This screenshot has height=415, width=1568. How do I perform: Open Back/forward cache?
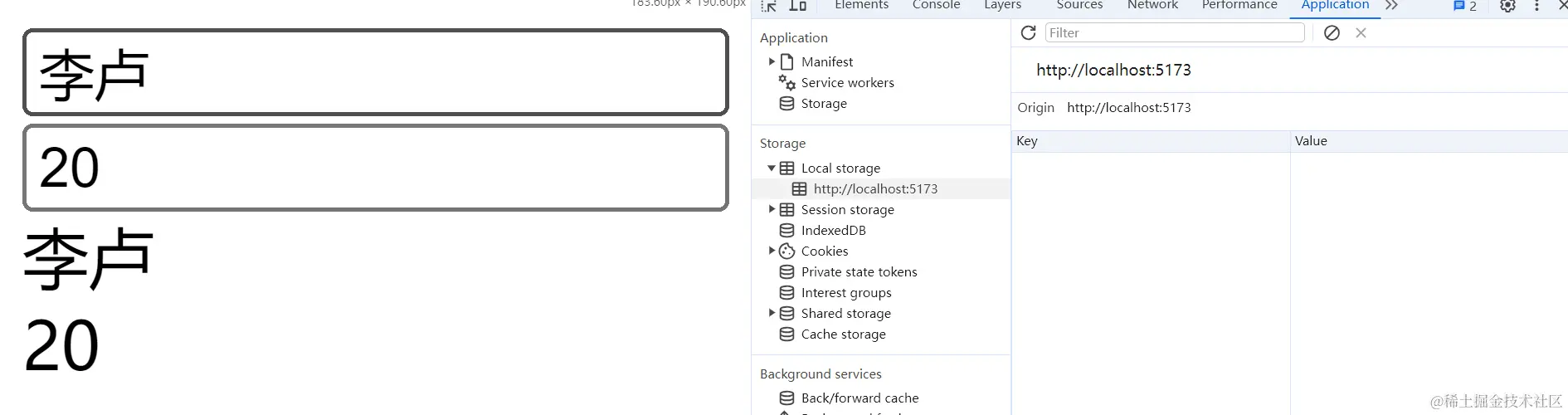(x=859, y=398)
